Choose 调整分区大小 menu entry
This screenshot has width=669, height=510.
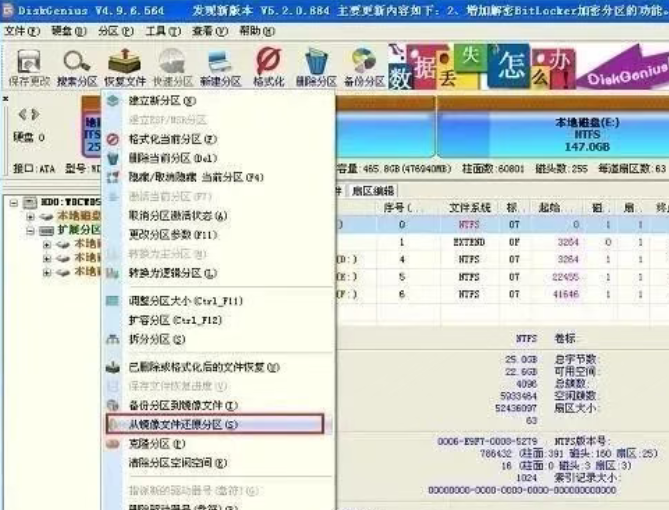tap(186, 301)
